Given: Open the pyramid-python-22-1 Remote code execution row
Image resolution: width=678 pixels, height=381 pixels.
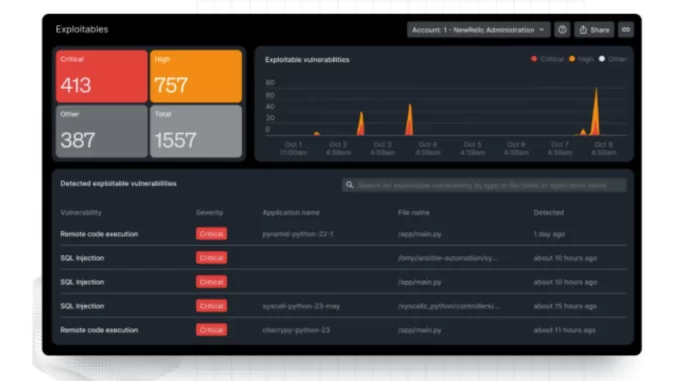Looking at the screenshot, I should tap(343, 234).
